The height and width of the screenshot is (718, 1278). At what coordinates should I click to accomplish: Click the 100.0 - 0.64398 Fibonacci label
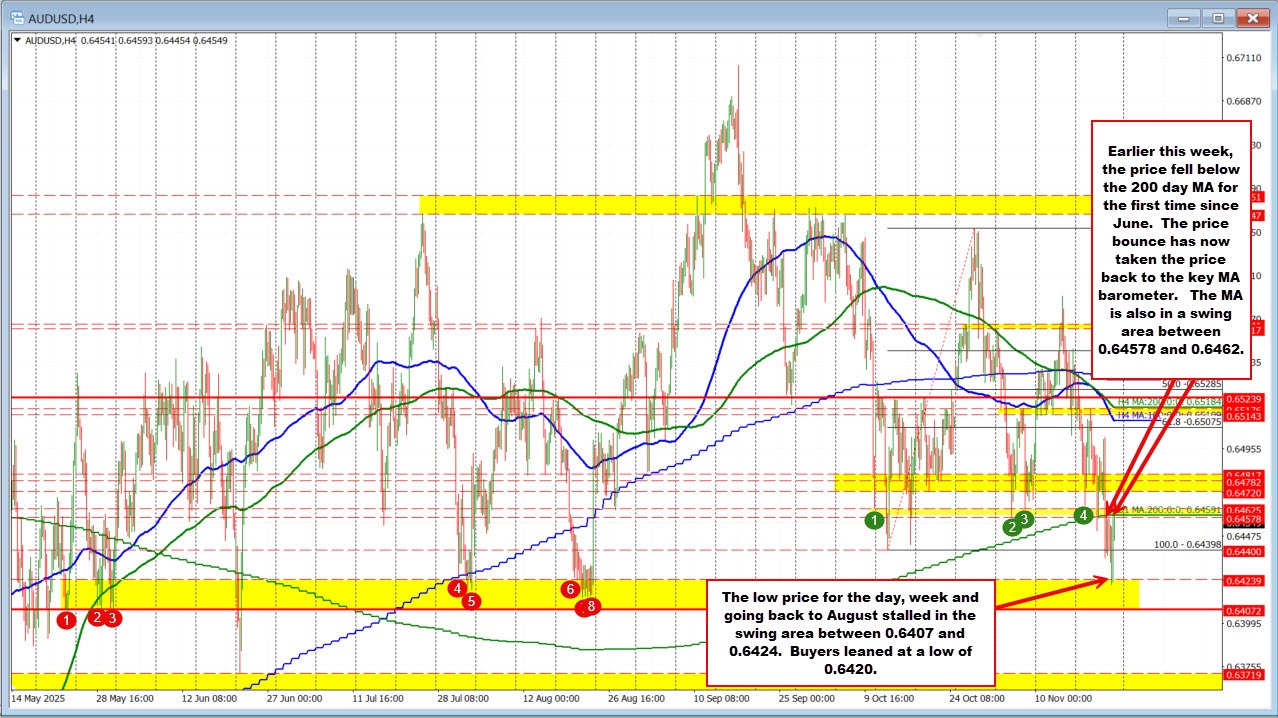[x=1187, y=544]
